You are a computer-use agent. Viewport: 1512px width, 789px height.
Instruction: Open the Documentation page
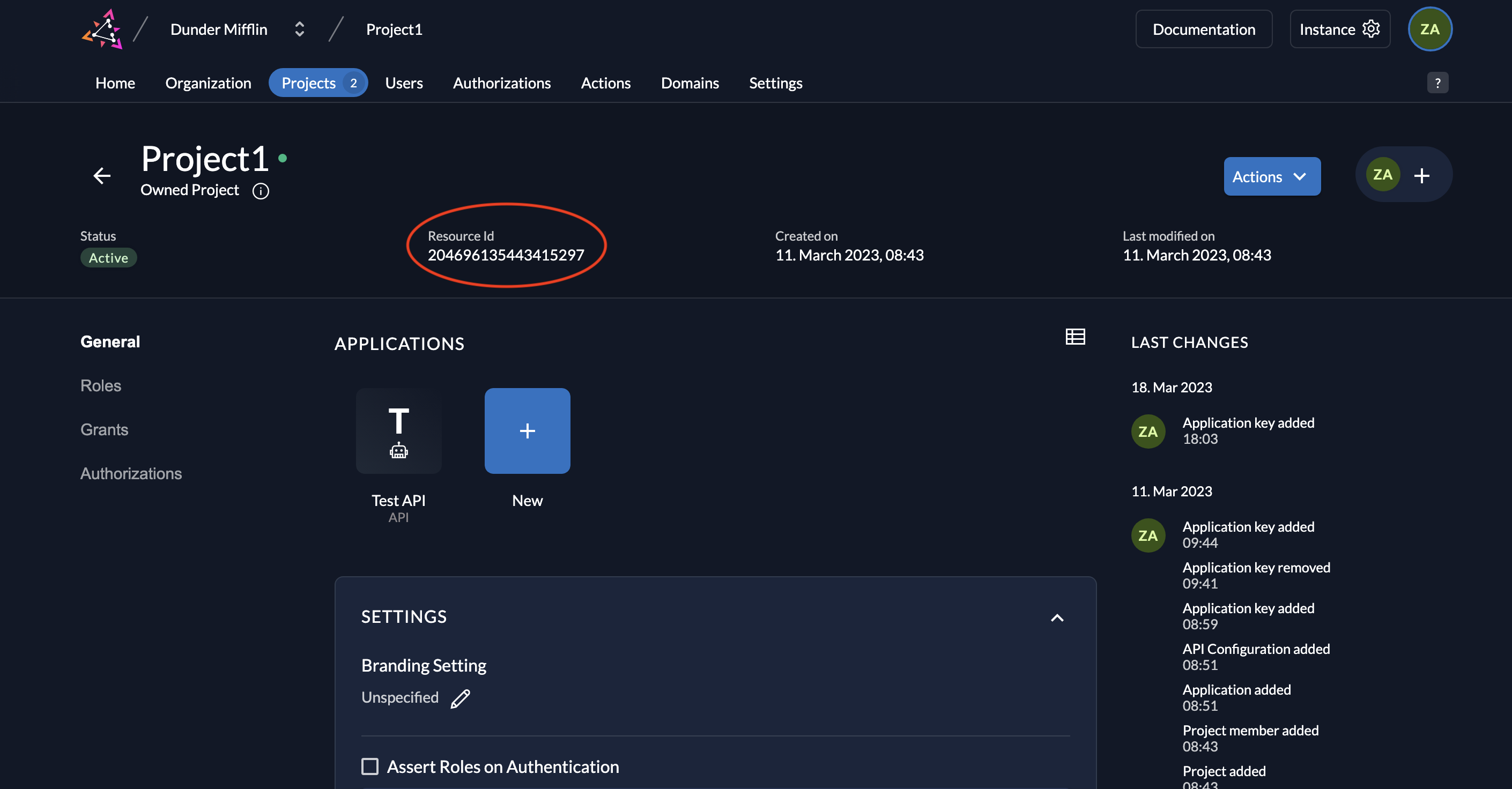[x=1203, y=29]
